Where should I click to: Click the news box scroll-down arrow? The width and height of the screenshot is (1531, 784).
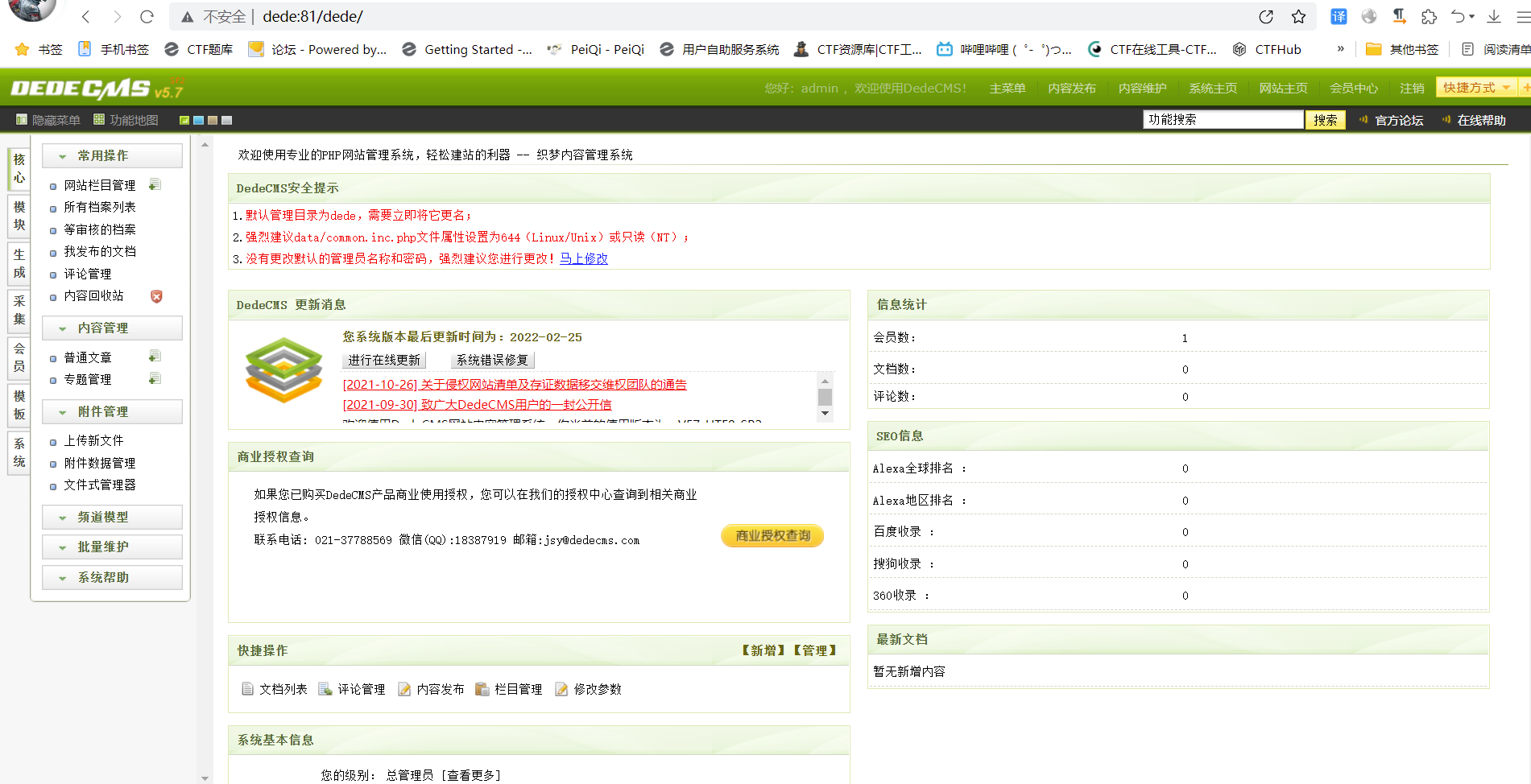coord(825,414)
